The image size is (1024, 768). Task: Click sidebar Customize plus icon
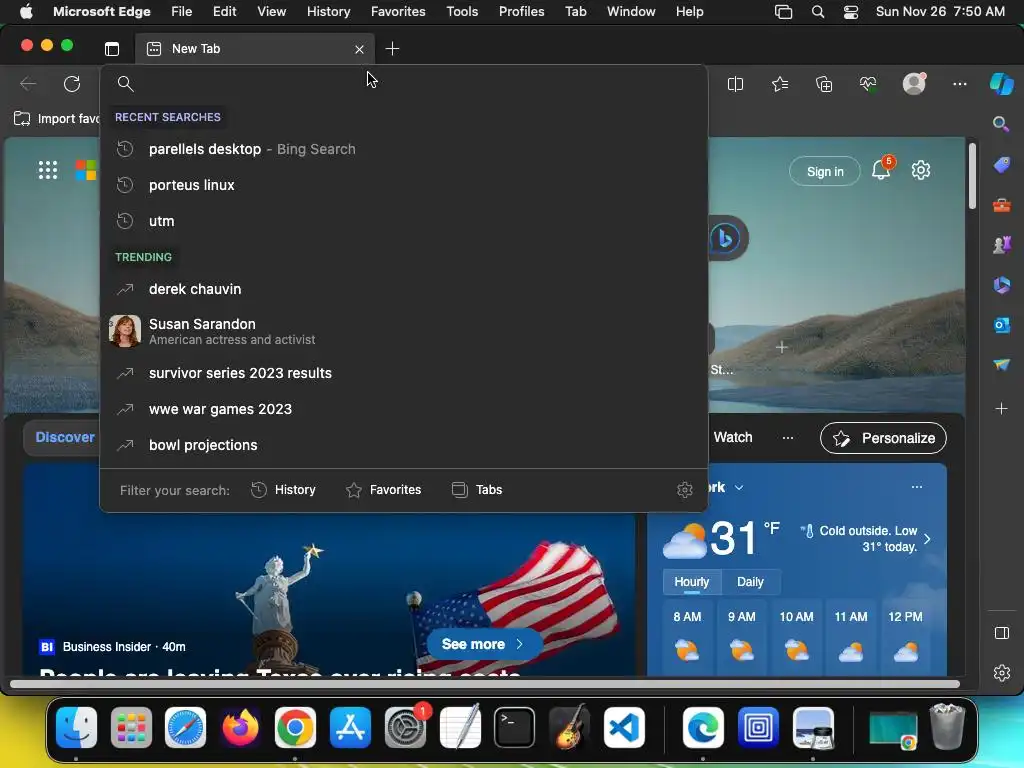click(x=1002, y=409)
